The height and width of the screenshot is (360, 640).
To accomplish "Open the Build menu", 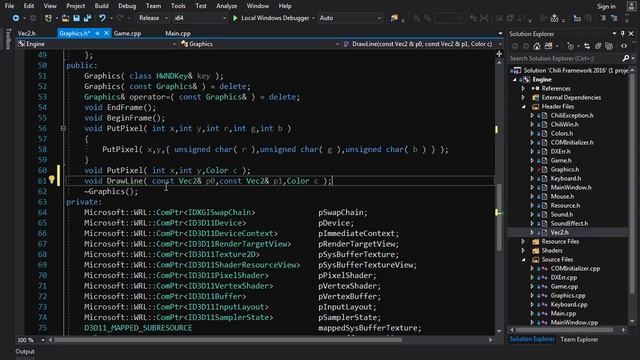I will coord(101,6).
